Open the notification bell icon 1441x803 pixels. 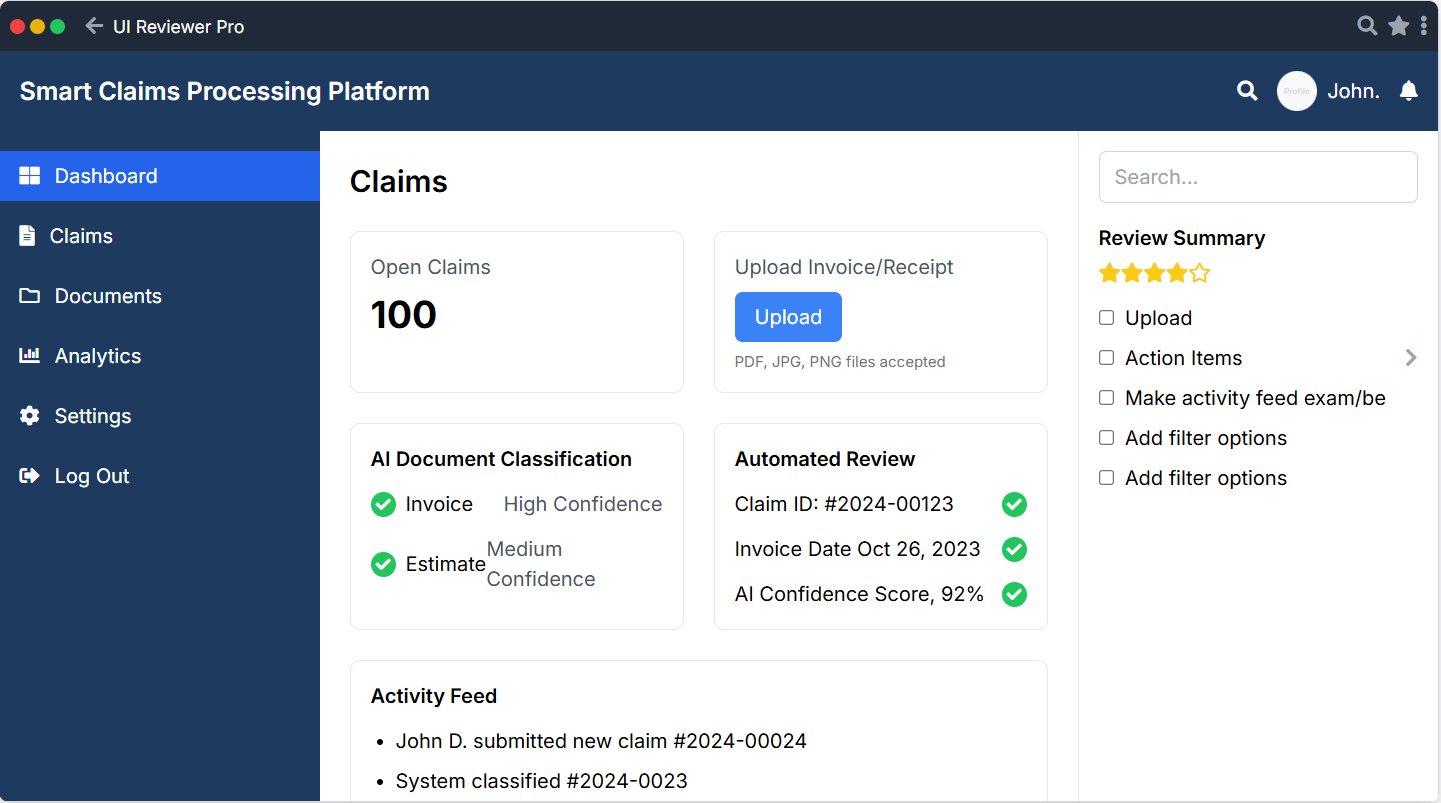[x=1409, y=90]
